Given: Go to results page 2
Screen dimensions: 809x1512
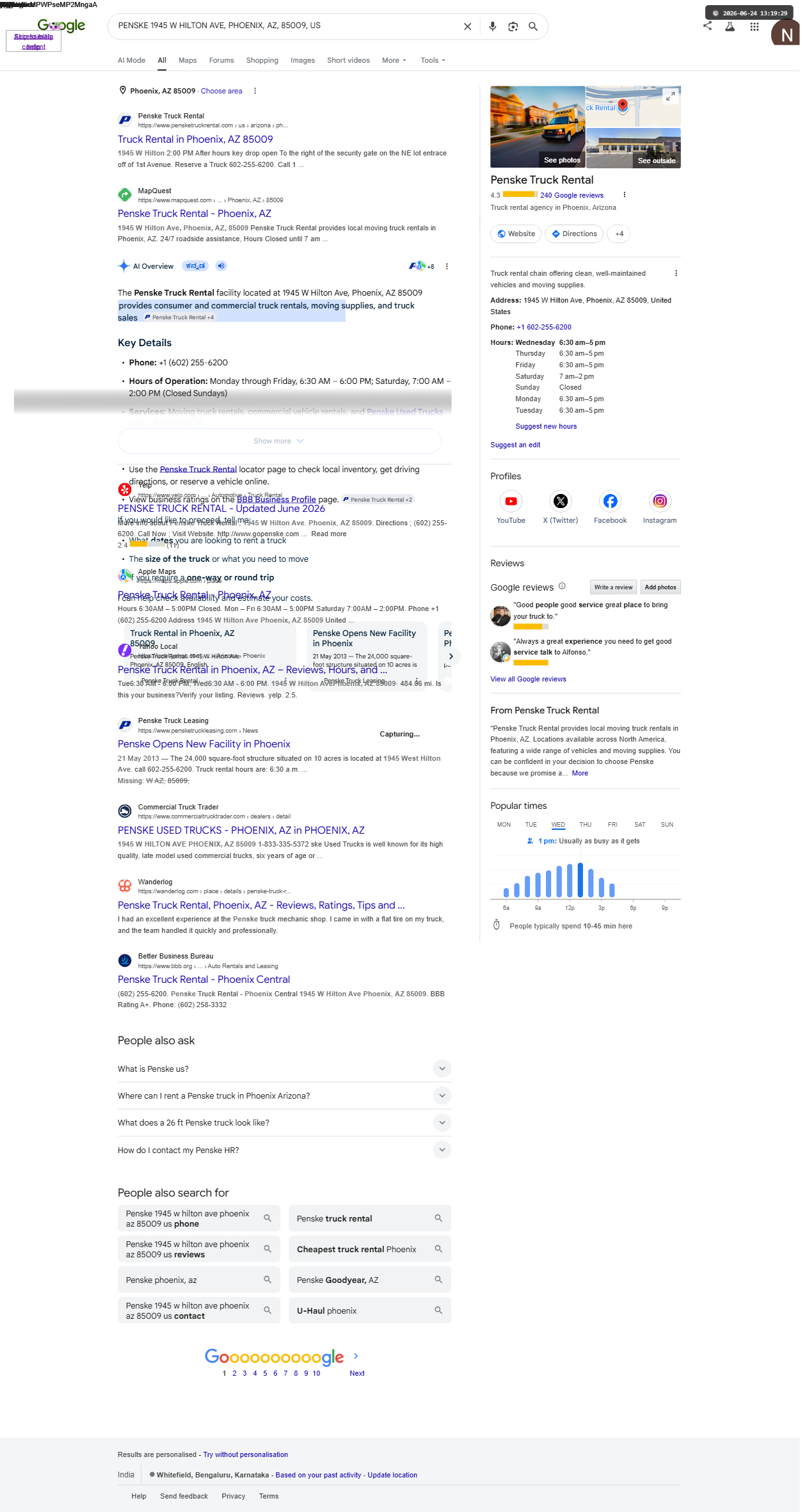Looking at the screenshot, I should (234, 1373).
